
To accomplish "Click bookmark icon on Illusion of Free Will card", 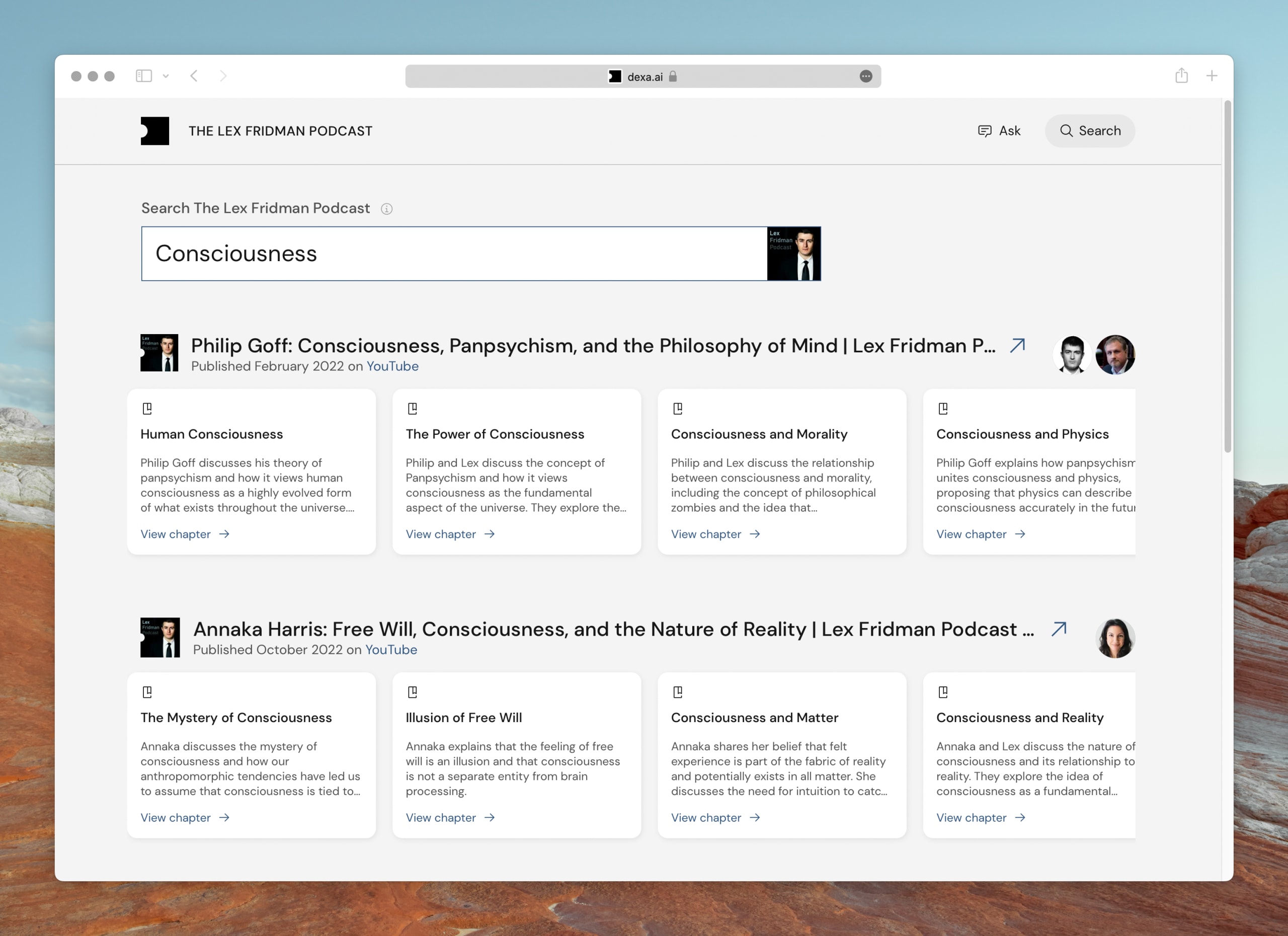I will point(412,692).
